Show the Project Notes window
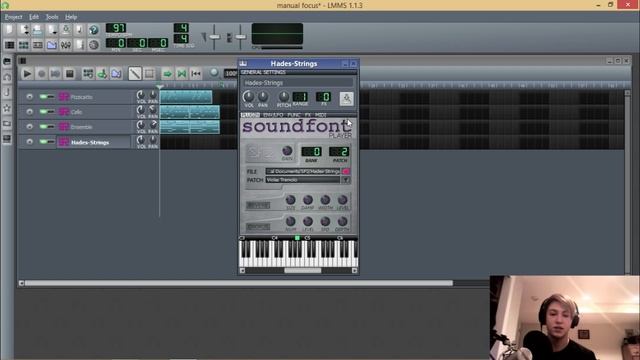The image size is (640, 360). [80, 44]
